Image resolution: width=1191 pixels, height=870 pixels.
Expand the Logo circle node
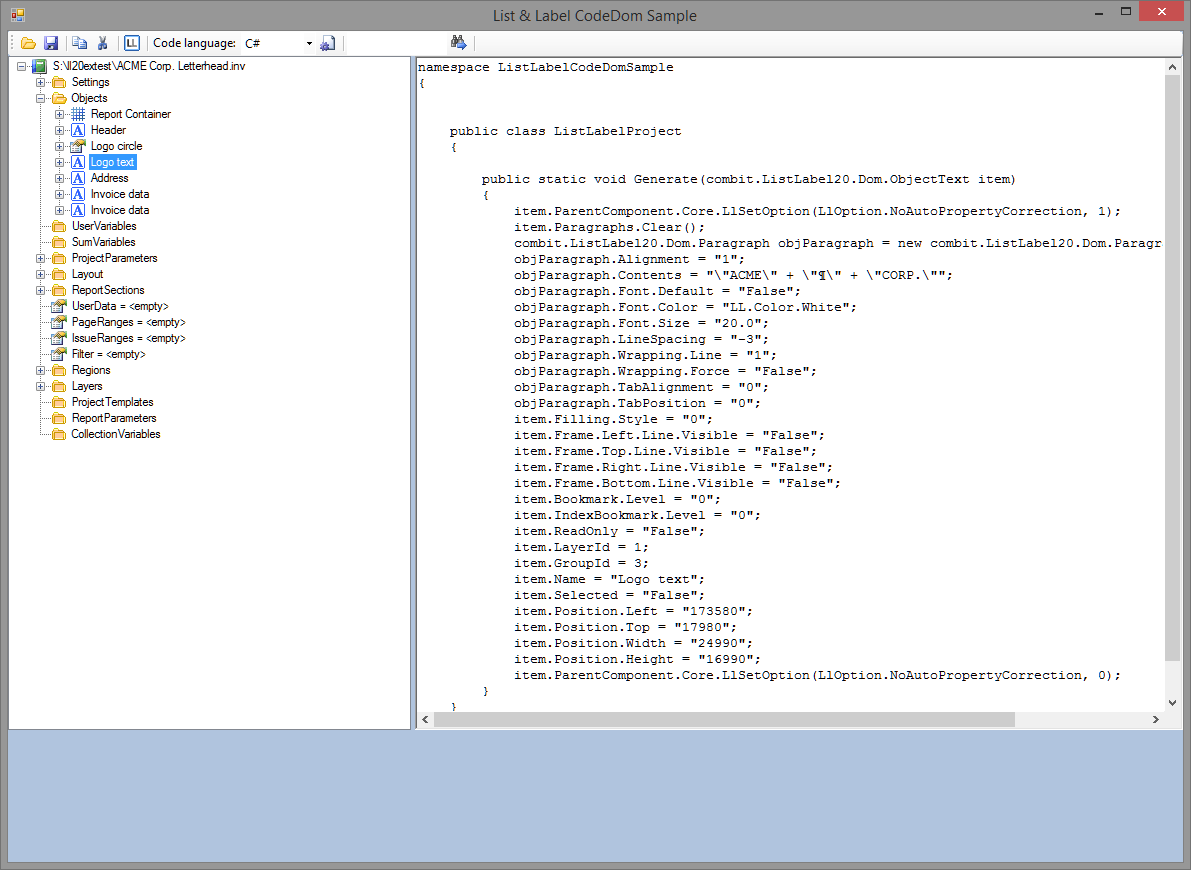(x=59, y=146)
